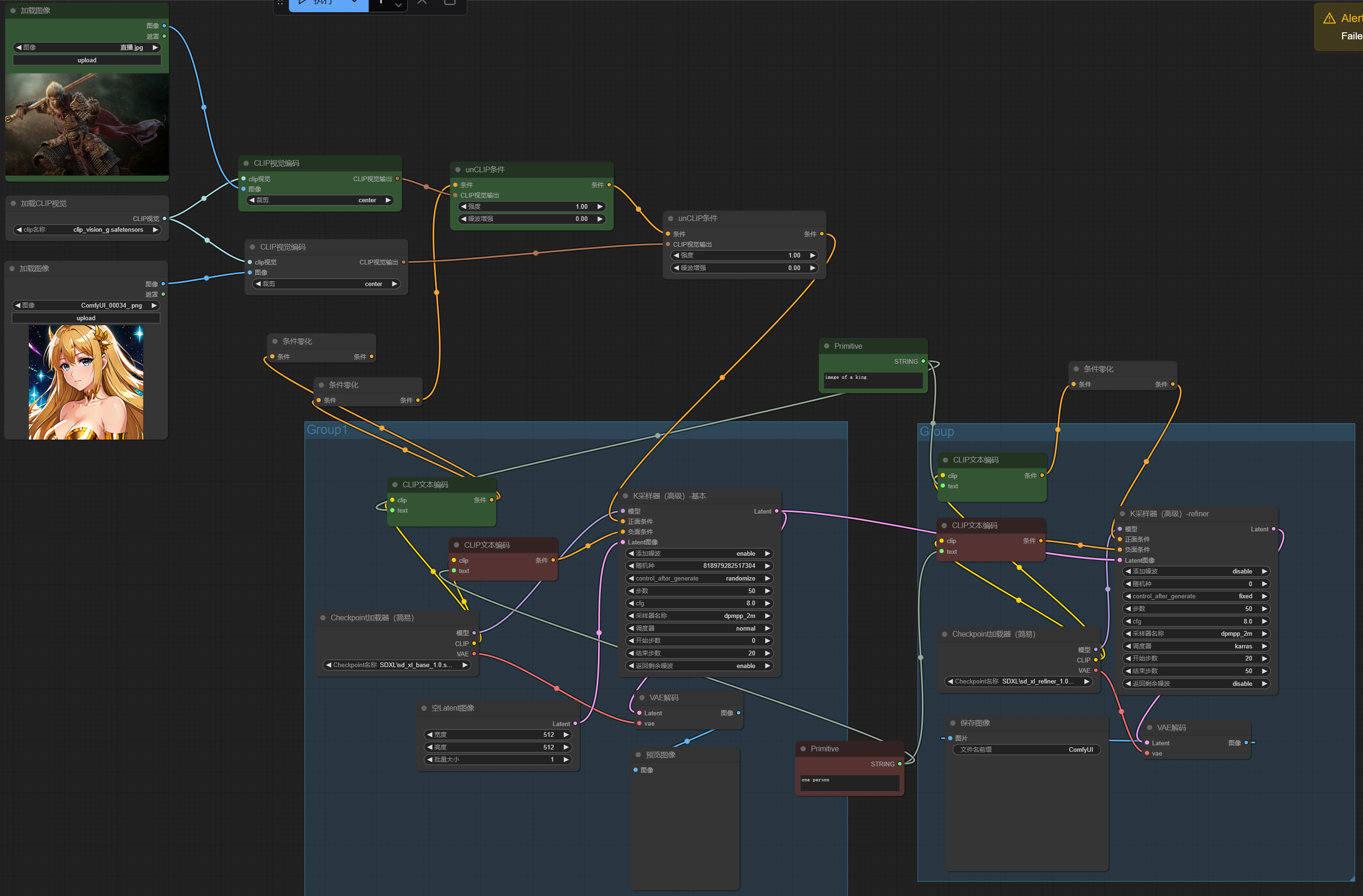Collapse the 预览图像 node using its dot
The image size is (1363, 896).
(x=638, y=755)
